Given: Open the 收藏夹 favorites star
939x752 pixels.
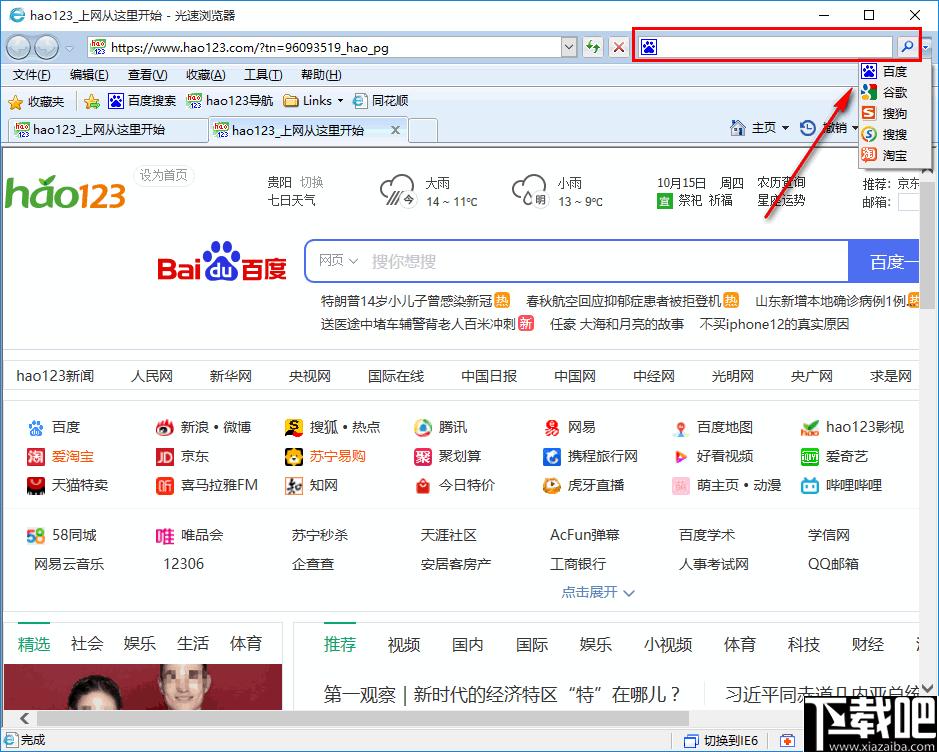Looking at the screenshot, I should (36, 101).
